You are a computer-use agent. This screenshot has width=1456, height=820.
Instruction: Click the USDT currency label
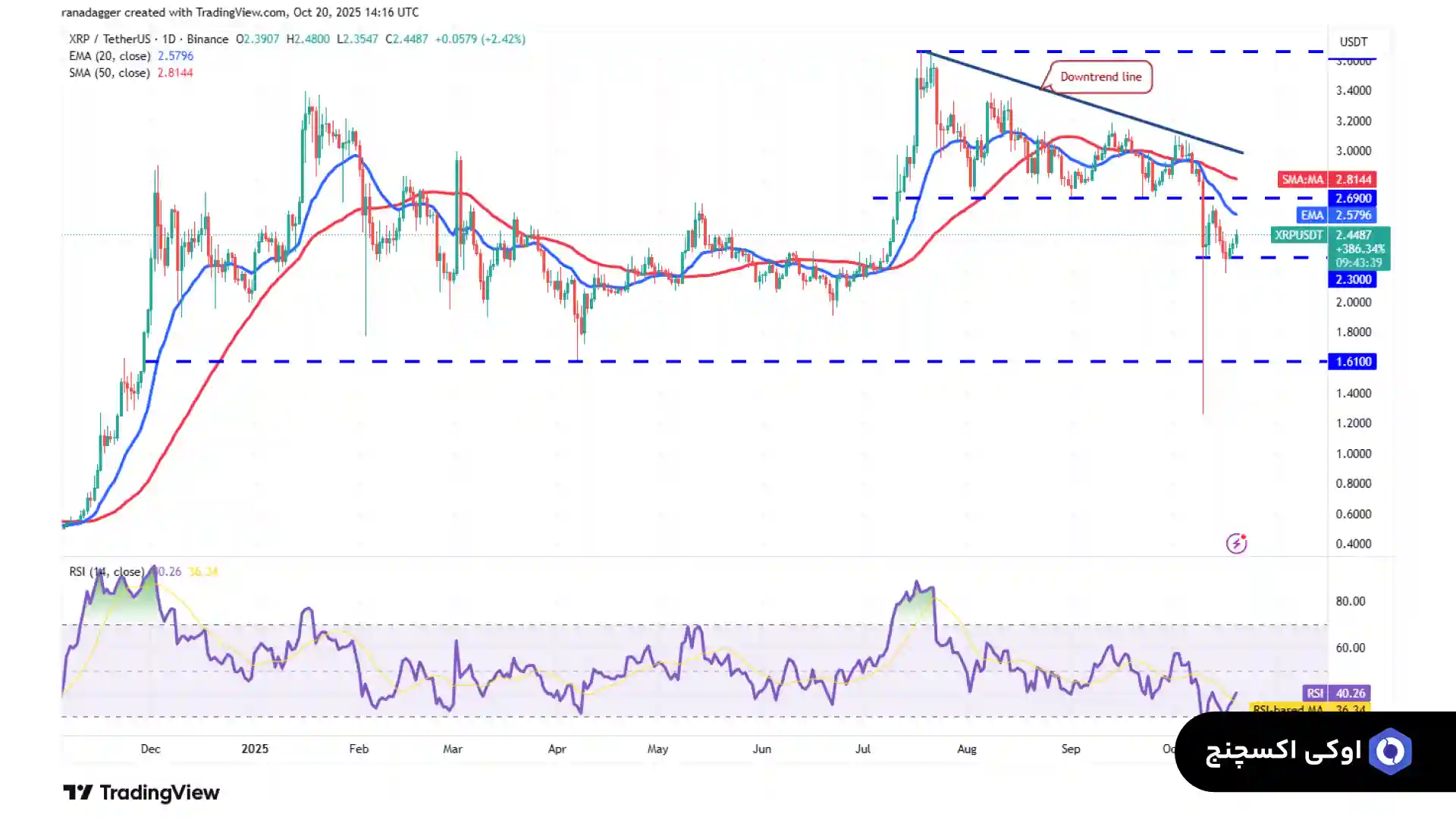(x=1353, y=42)
